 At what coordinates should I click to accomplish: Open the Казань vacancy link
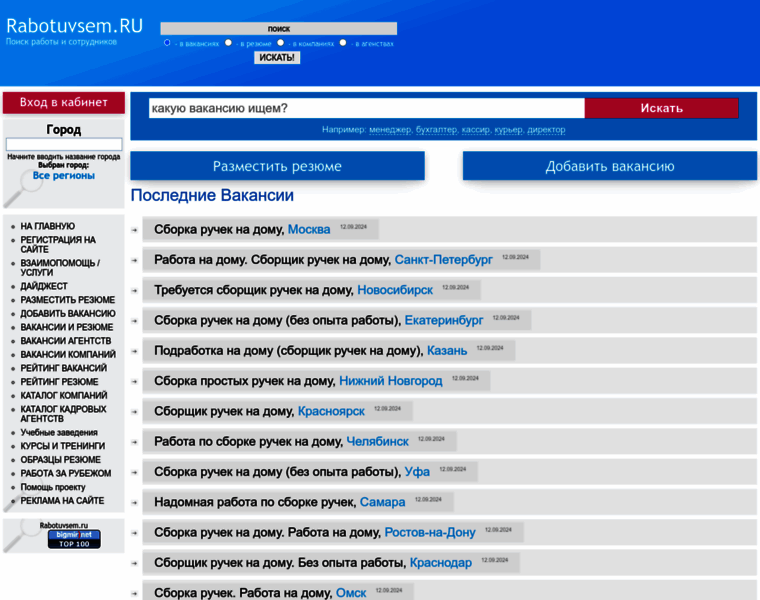coord(447,350)
